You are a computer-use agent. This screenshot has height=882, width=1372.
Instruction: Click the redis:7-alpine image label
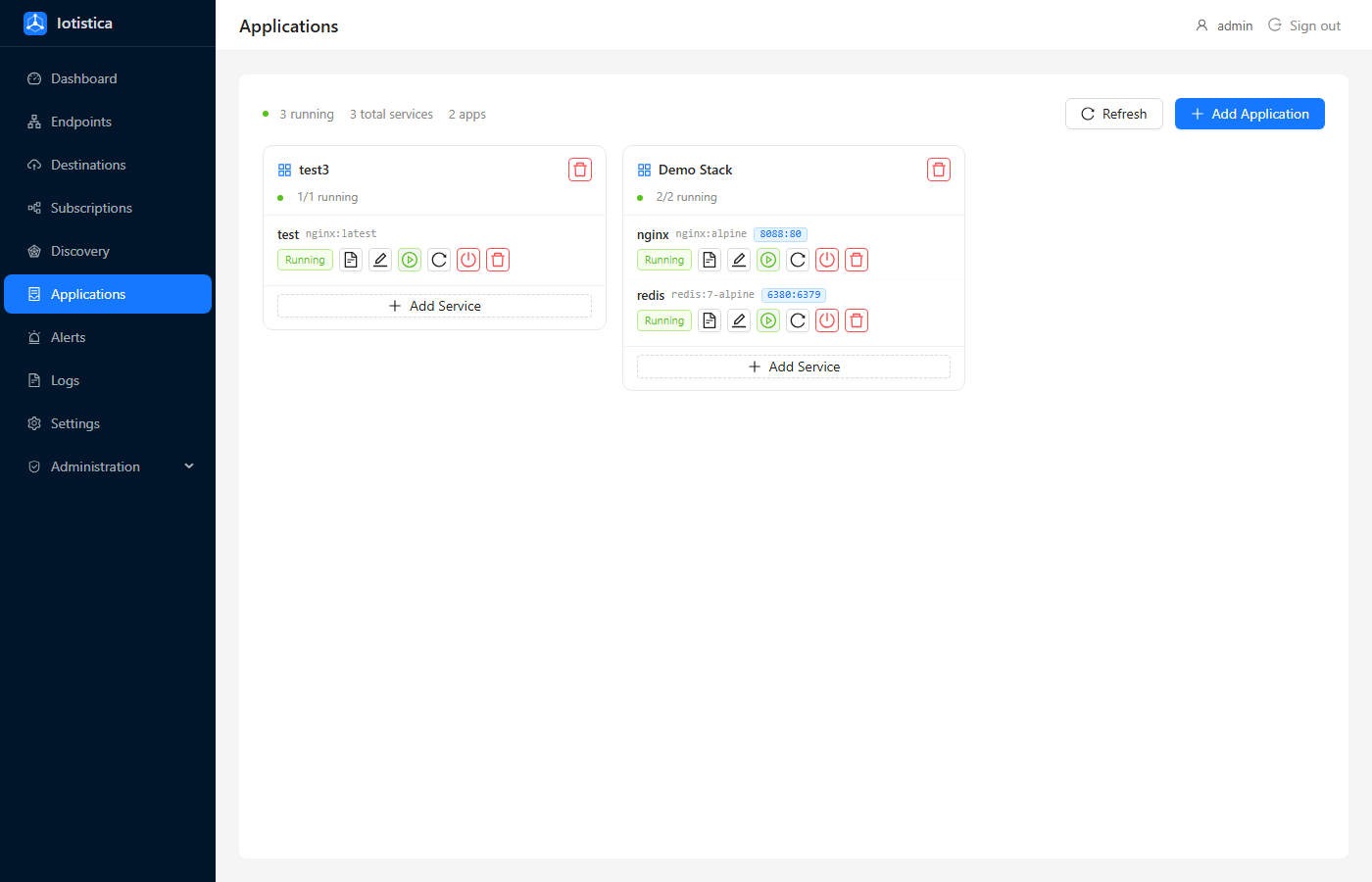click(x=712, y=295)
